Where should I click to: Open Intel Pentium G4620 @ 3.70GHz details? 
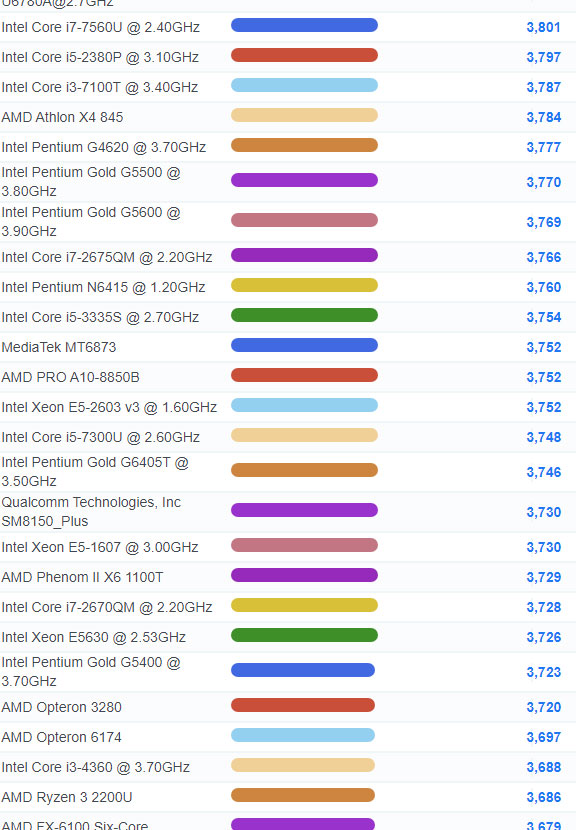(x=104, y=147)
